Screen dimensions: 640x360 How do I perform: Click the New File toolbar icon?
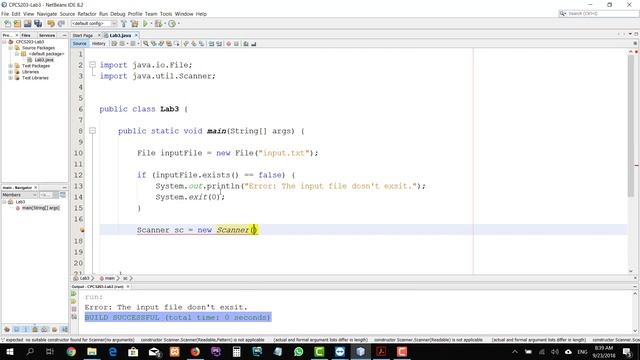point(7,24)
